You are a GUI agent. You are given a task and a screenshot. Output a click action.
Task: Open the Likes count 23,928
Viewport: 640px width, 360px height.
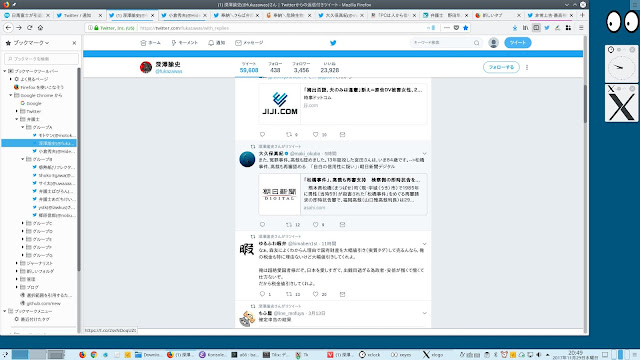click(x=330, y=67)
